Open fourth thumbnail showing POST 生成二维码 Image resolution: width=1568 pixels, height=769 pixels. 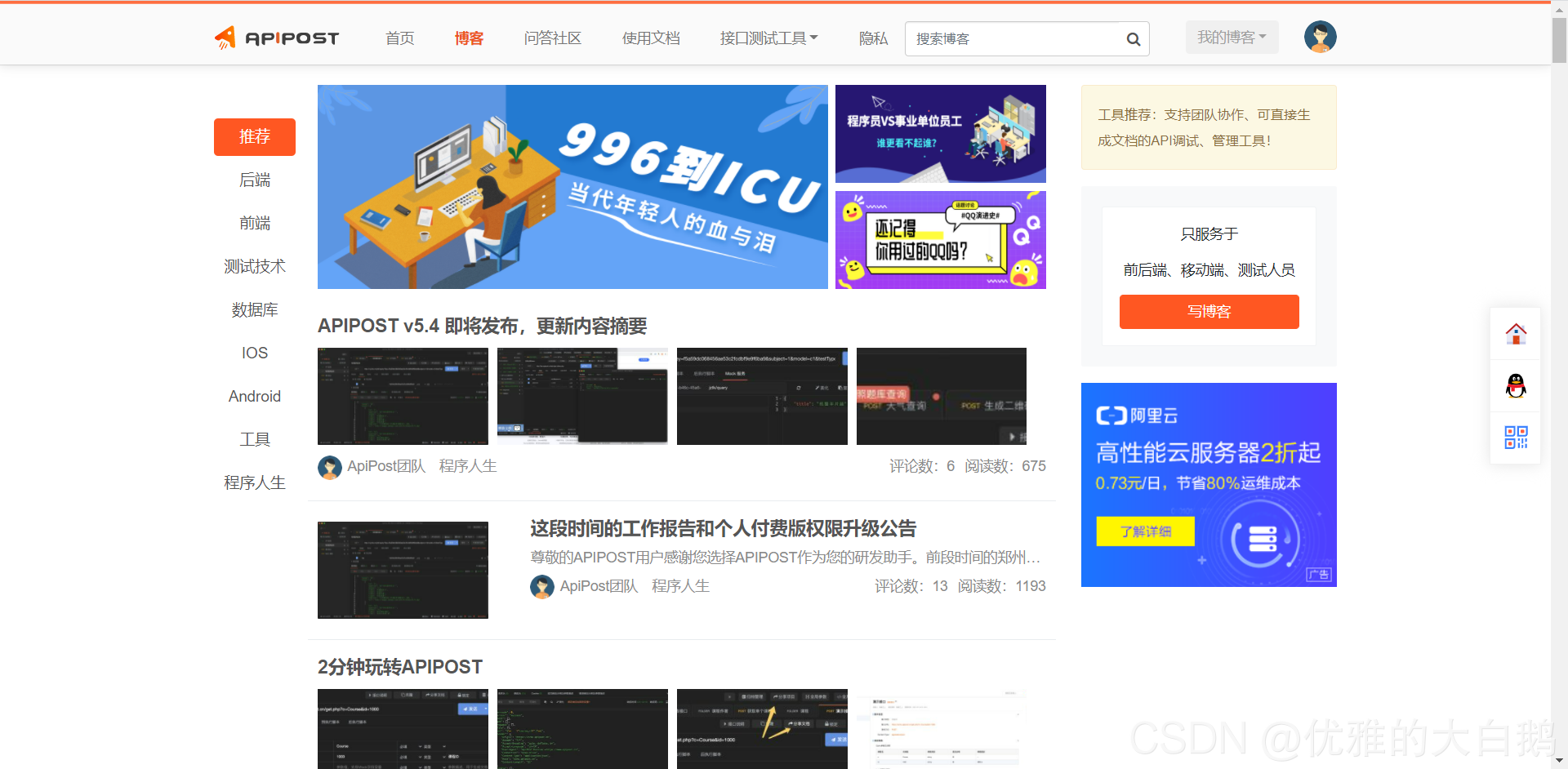tap(942, 396)
